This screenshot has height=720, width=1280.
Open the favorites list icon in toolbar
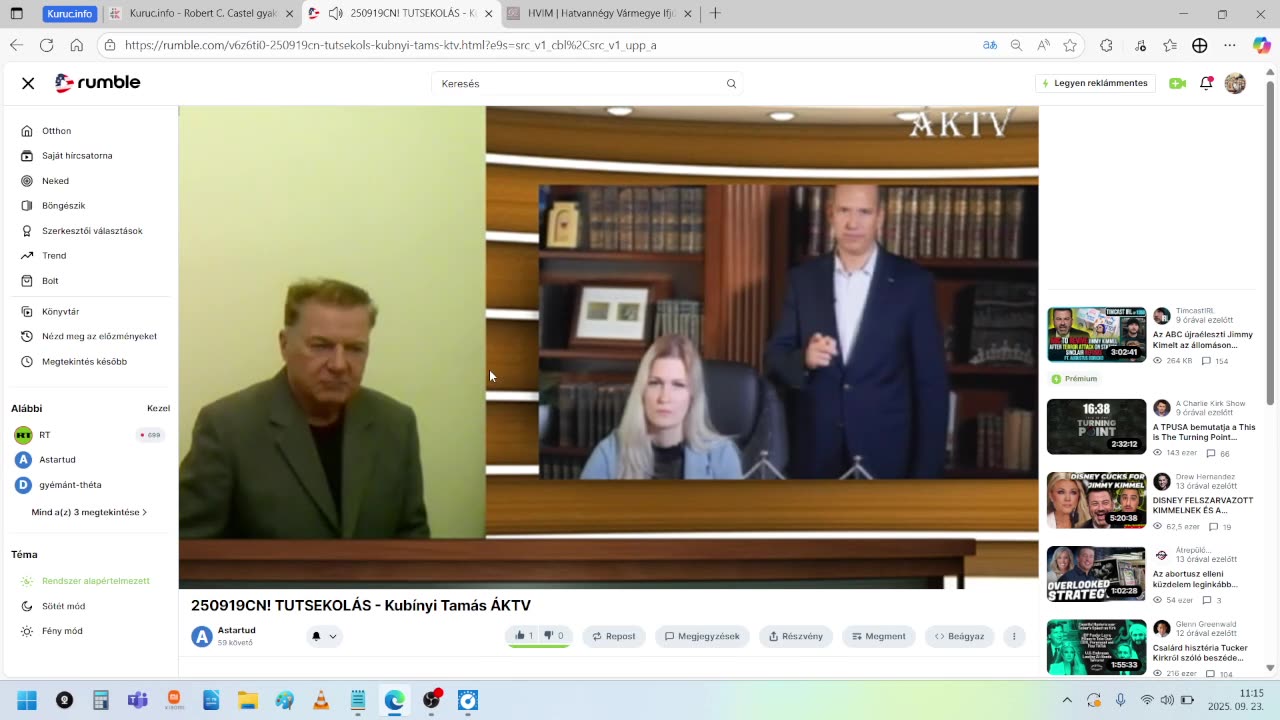(x=1170, y=45)
